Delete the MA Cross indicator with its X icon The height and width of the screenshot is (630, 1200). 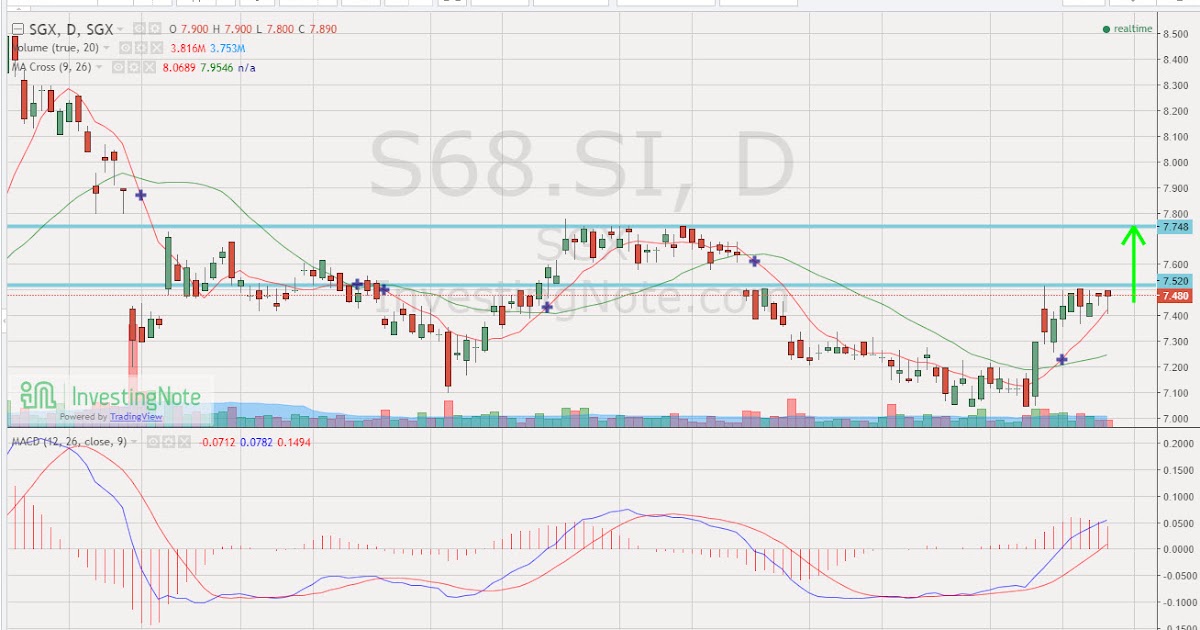[148, 67]
